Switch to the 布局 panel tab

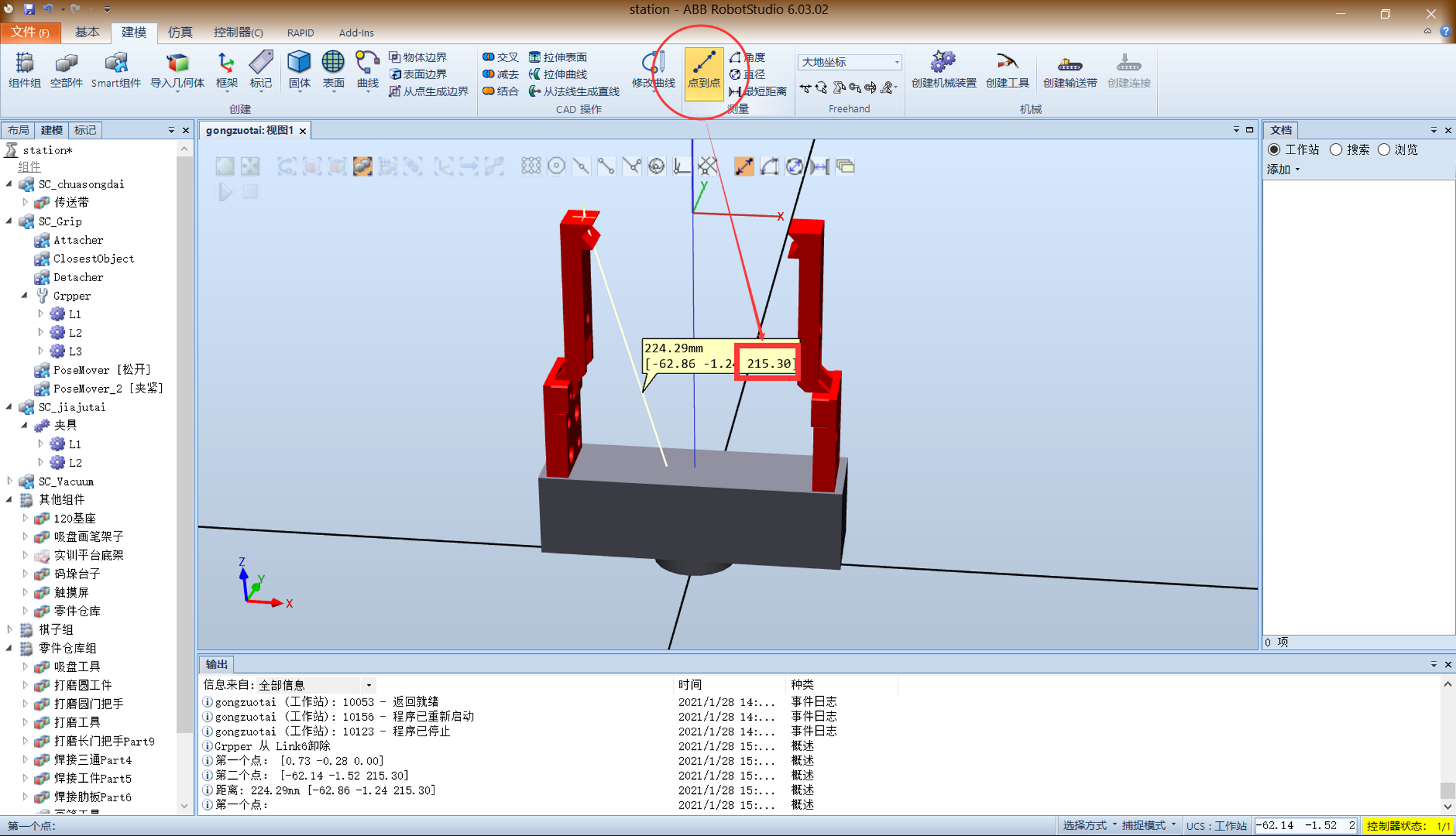18,129
